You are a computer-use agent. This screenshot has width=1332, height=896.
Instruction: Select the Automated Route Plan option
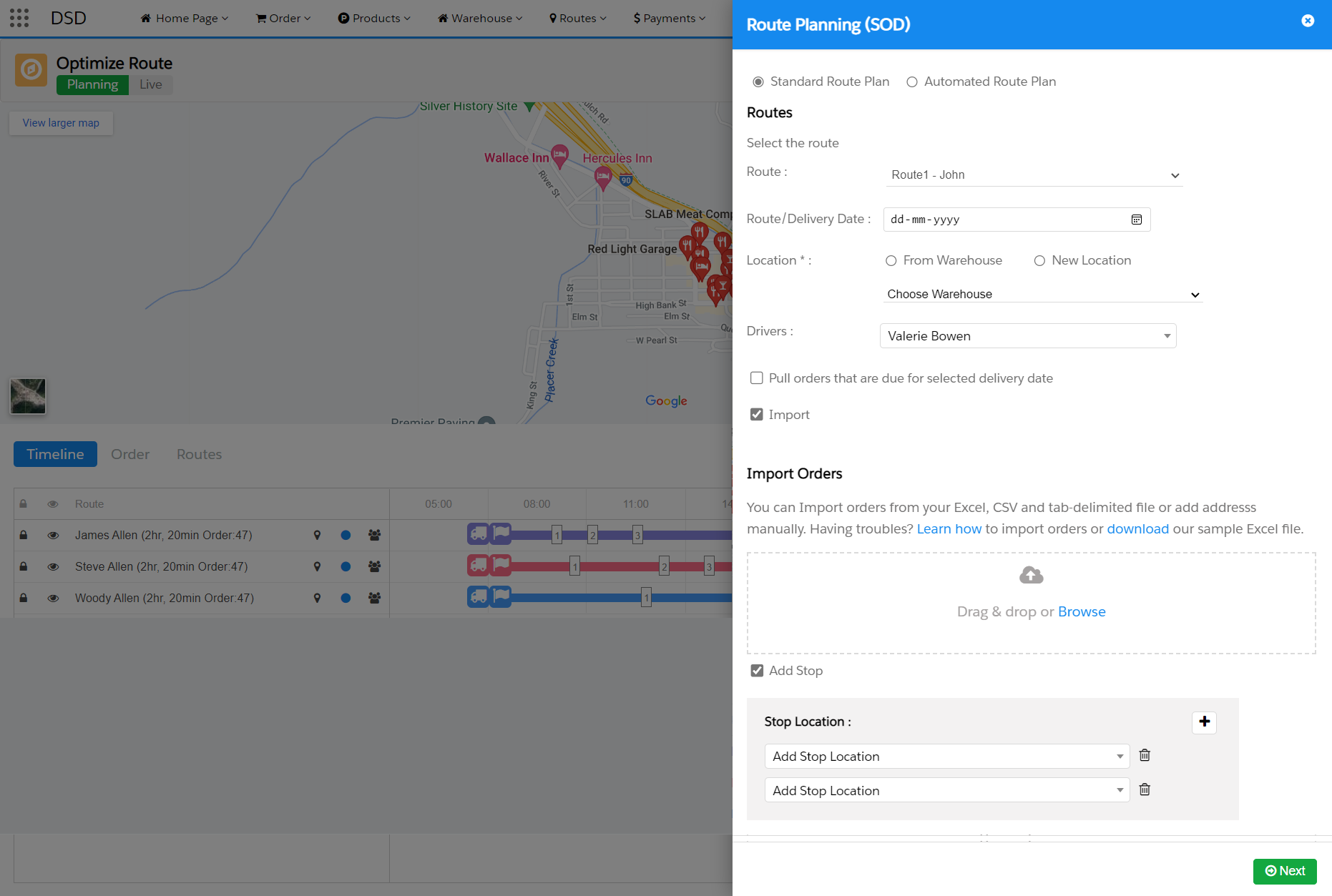coord(912,82)
